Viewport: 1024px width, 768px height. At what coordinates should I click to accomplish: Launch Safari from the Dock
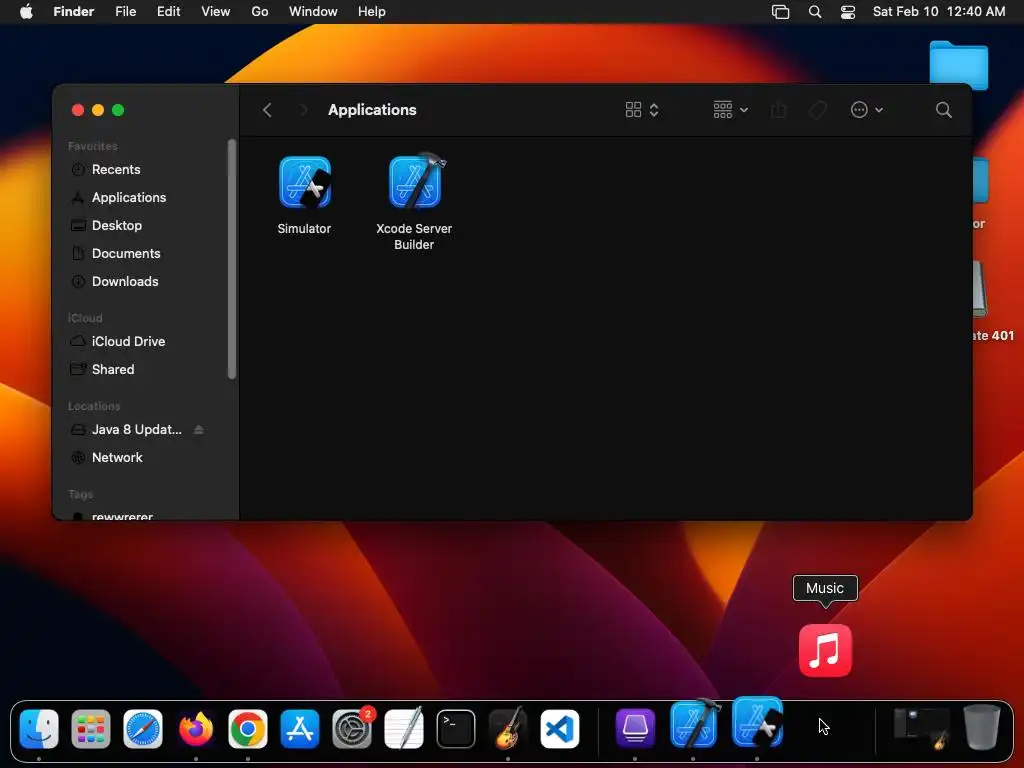coord(143,728)
